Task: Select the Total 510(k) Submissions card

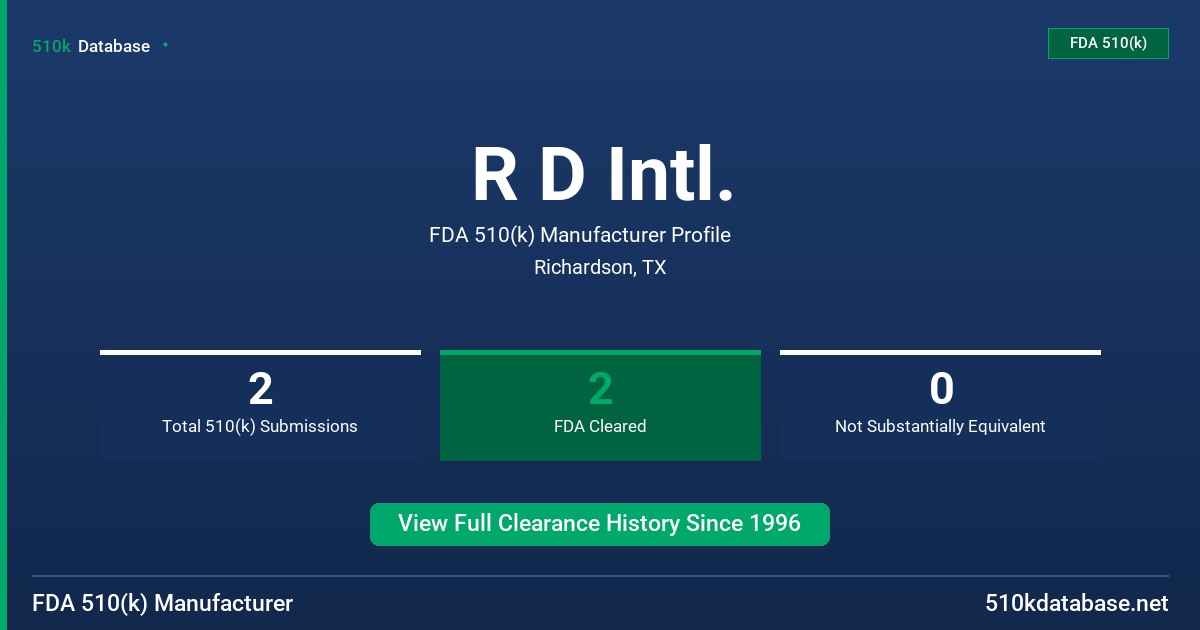Action: click(260, 405)
